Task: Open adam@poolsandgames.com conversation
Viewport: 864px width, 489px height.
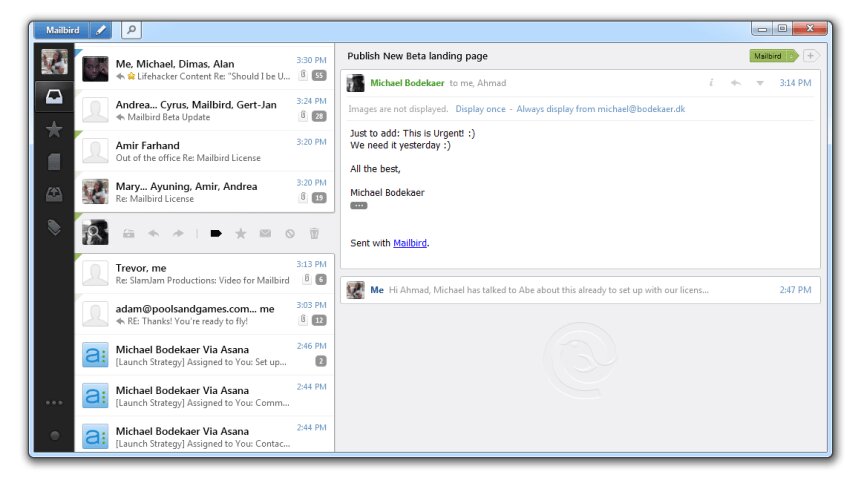Action: [x=204, y=314]
